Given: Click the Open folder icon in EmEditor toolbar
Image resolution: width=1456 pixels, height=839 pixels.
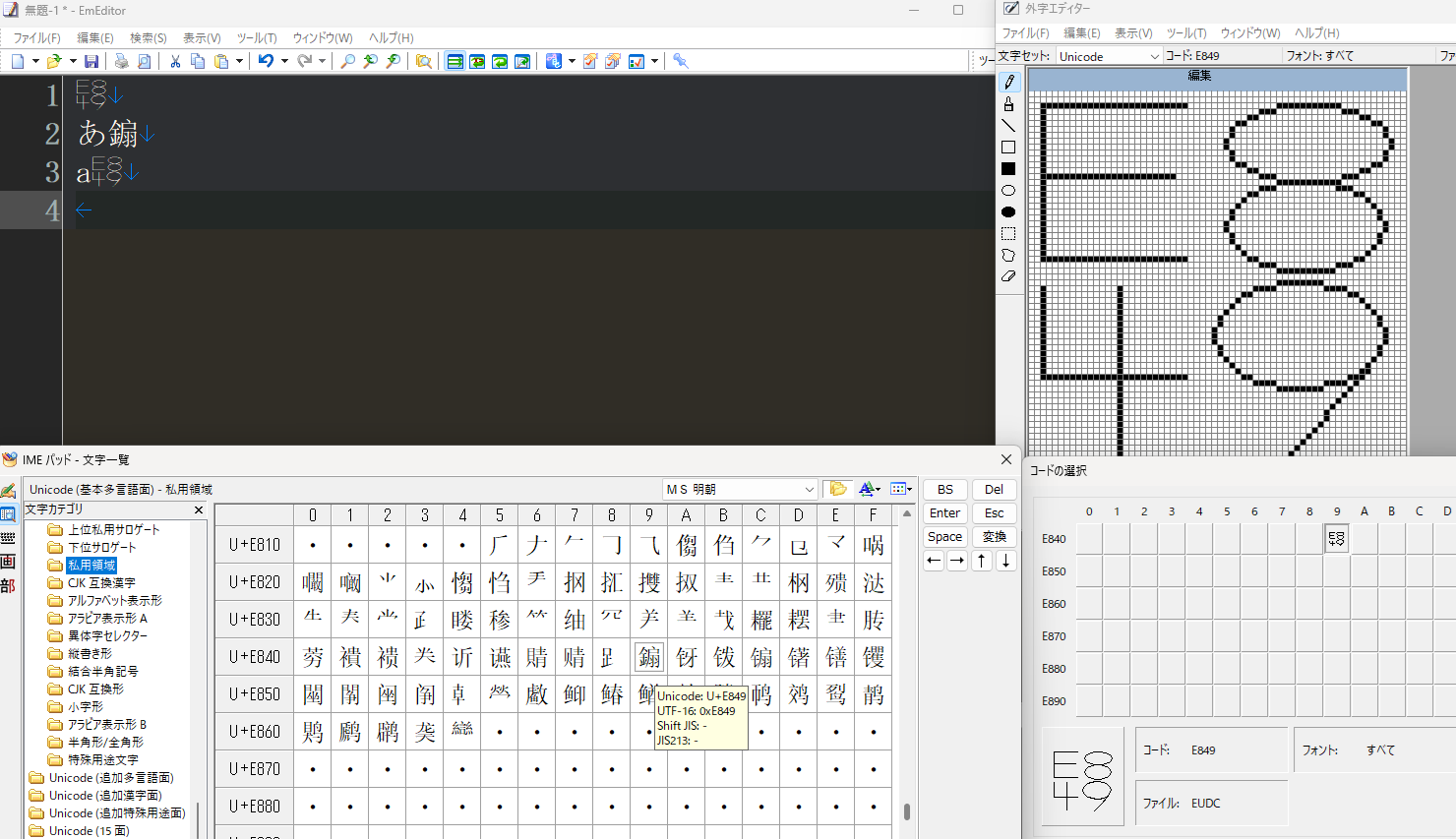Looking at the screenshot, I should [x=54, y=61].
